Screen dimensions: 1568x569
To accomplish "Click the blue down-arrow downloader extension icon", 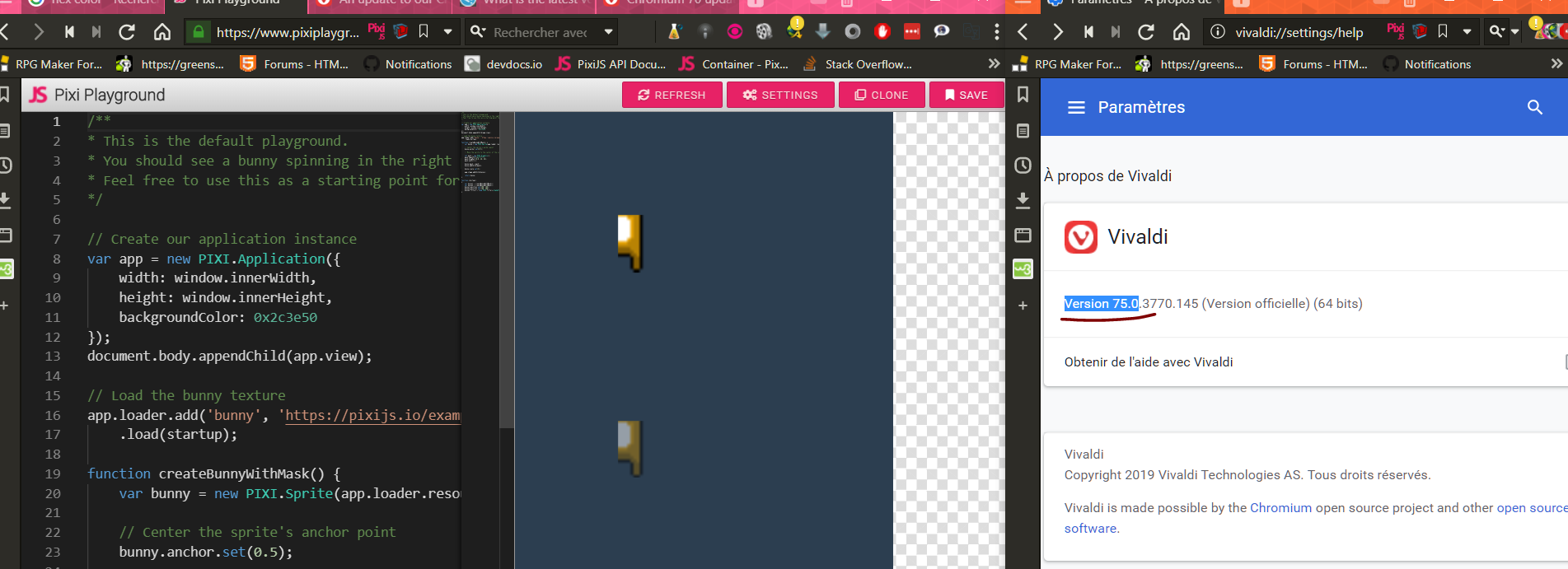I will (822, 31).
